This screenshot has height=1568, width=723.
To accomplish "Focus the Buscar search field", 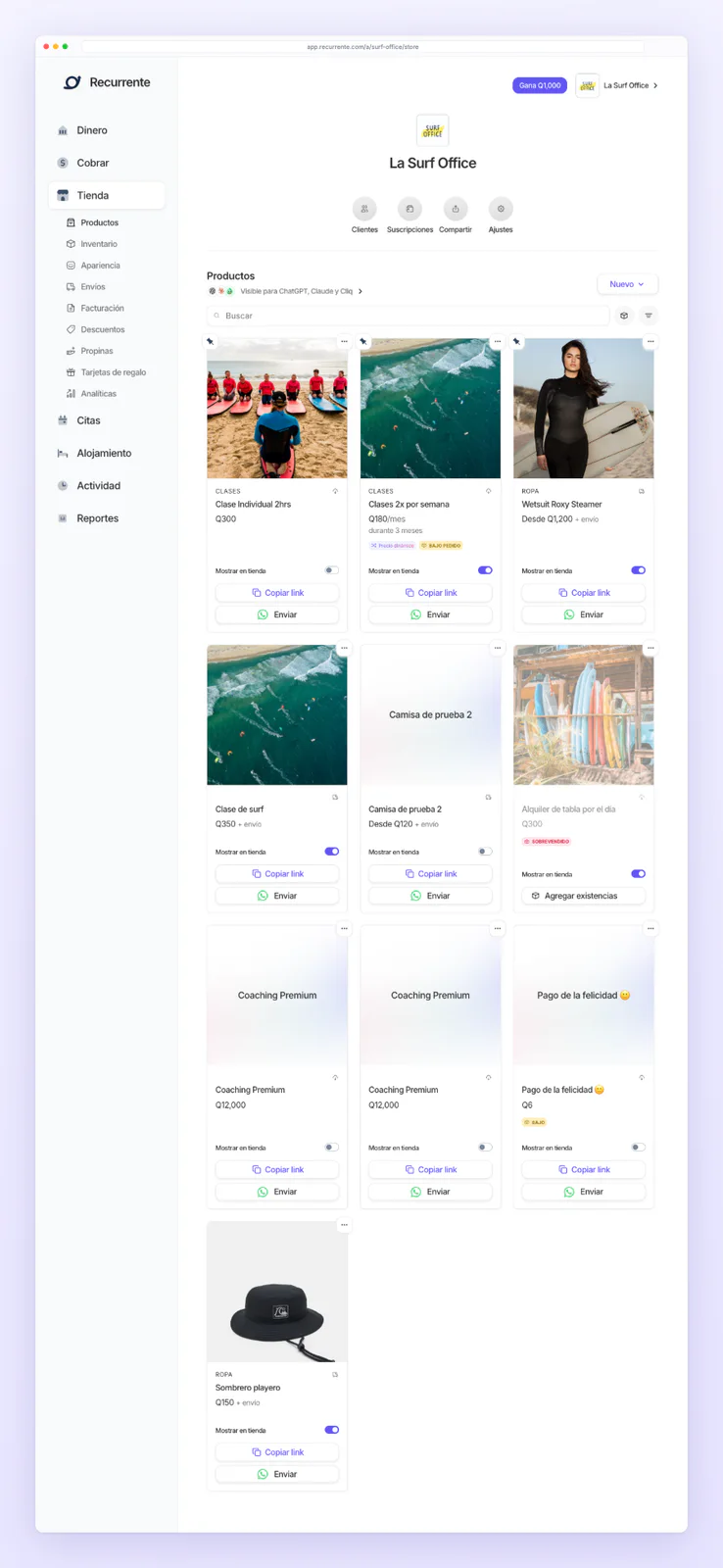I will click(409, 316).
